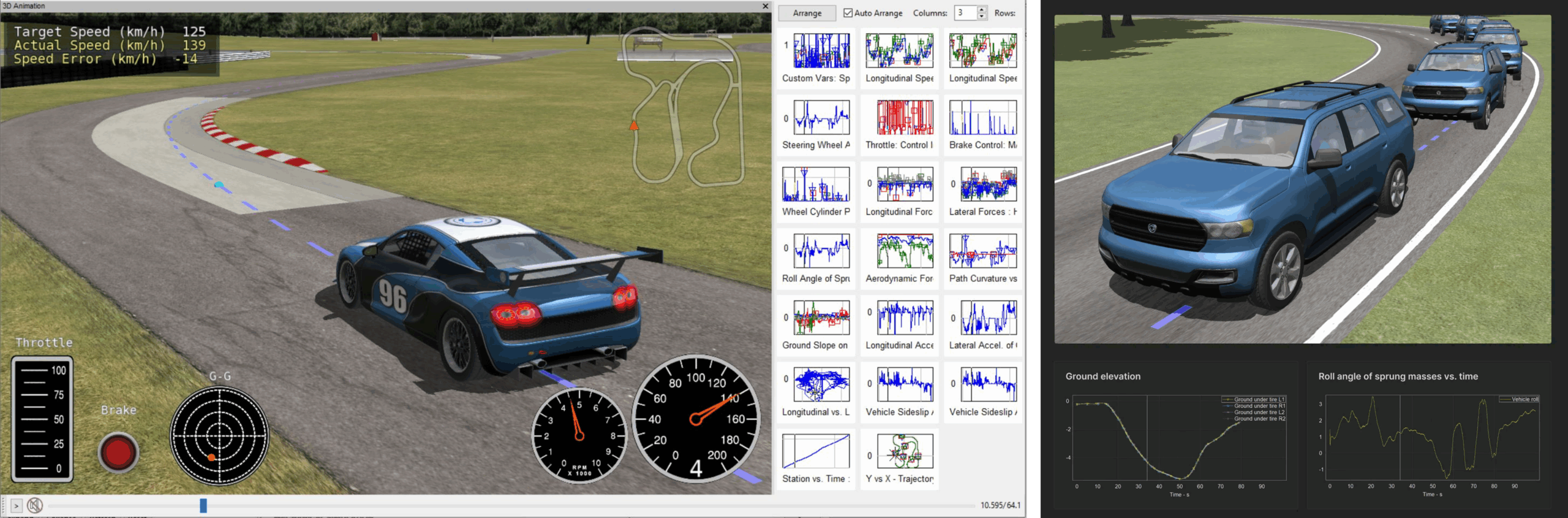Decrease the Columns value with down arrow
Screen dimensions: 1568x518
[x=982, y=17]
